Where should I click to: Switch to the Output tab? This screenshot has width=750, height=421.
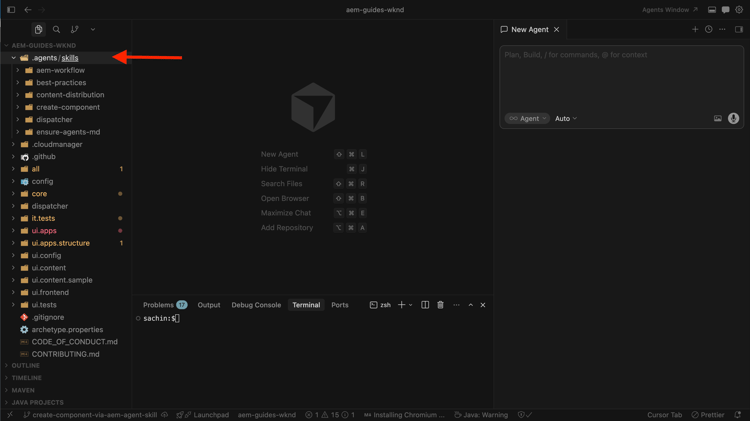[209, 305]
